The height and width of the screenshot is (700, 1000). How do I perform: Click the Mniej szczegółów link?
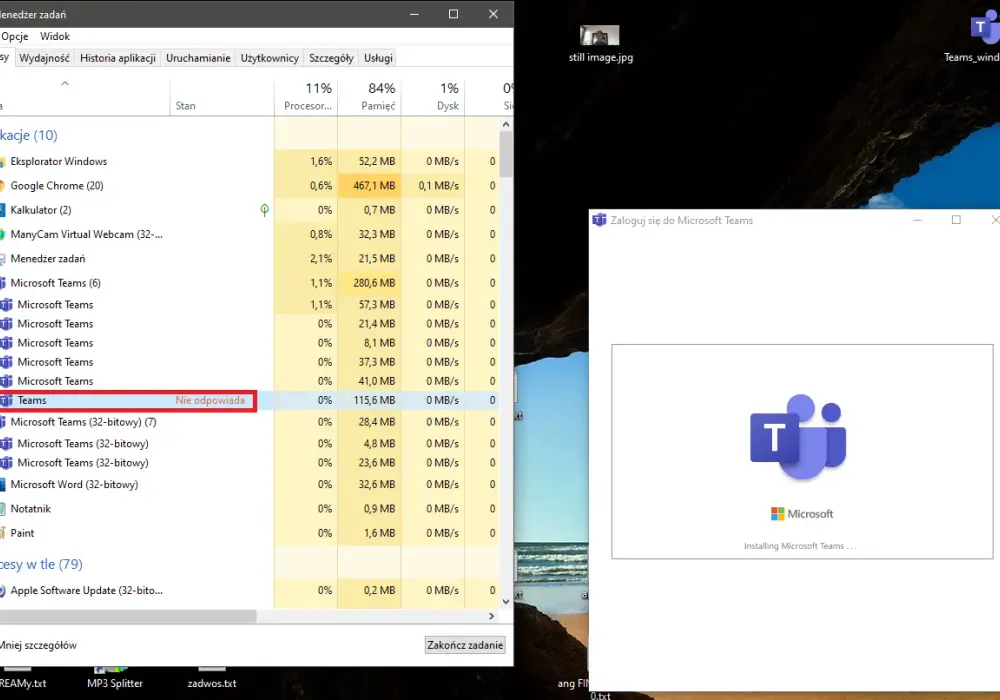38,645
